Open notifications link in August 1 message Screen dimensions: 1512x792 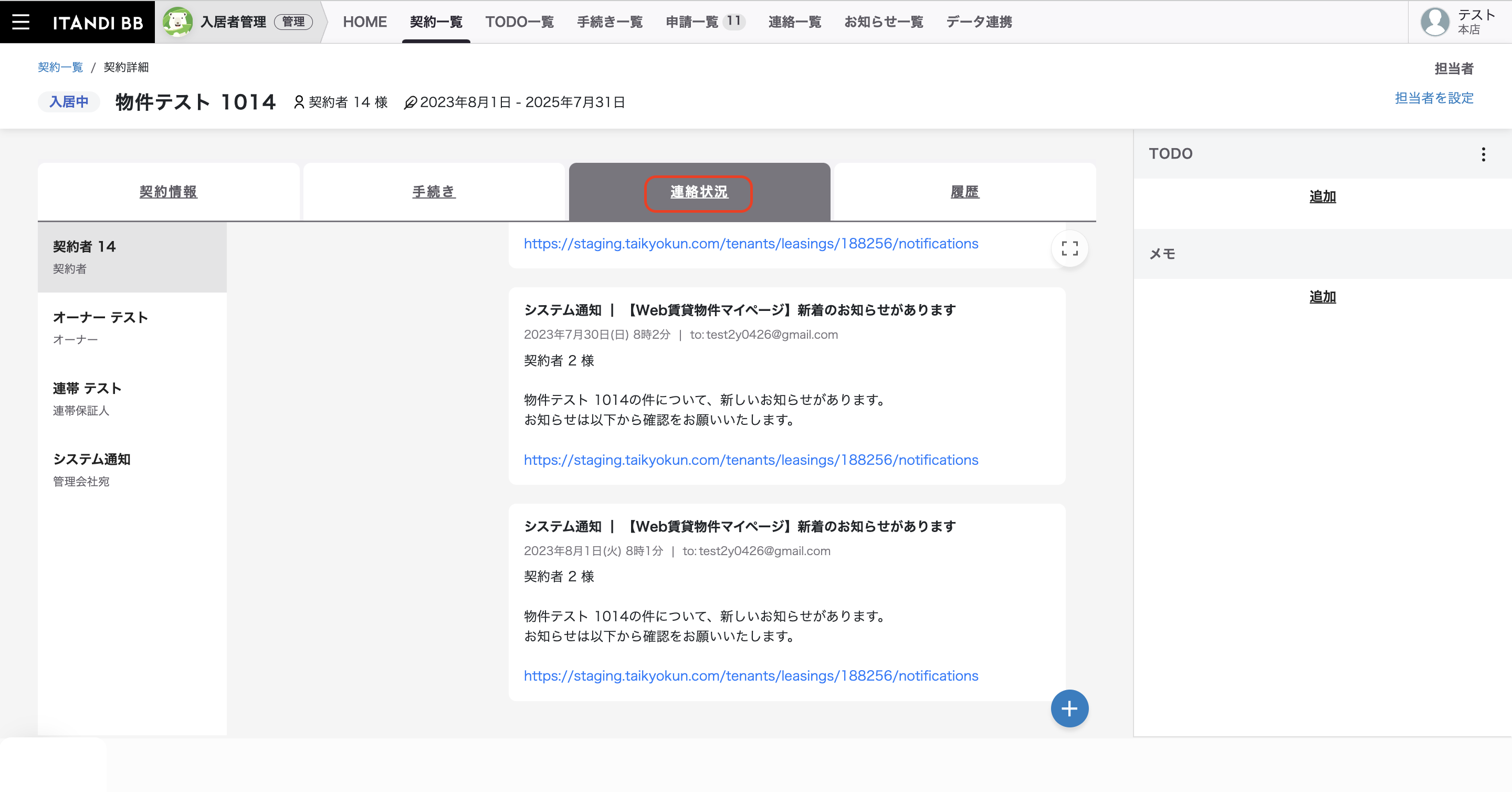(751, 676)
